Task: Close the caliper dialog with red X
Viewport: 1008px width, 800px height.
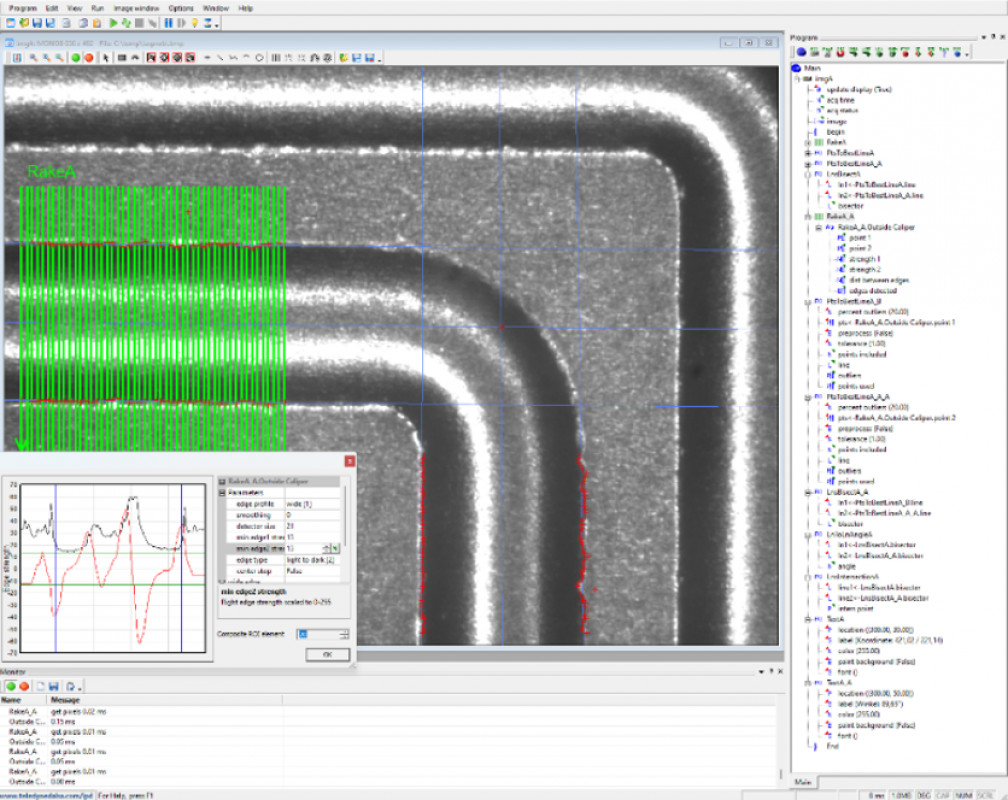Action: point(350,460)
